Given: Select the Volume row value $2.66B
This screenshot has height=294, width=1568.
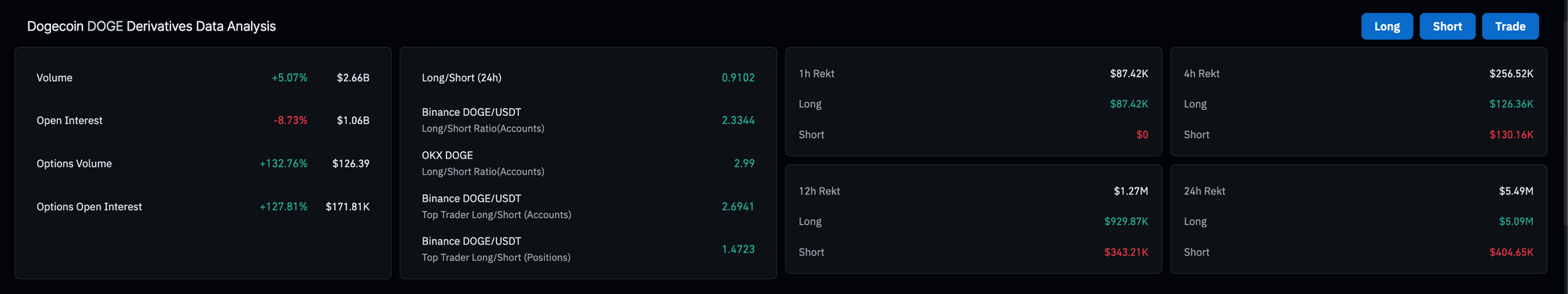Looking at the screenshot, I should click(353, 78).
